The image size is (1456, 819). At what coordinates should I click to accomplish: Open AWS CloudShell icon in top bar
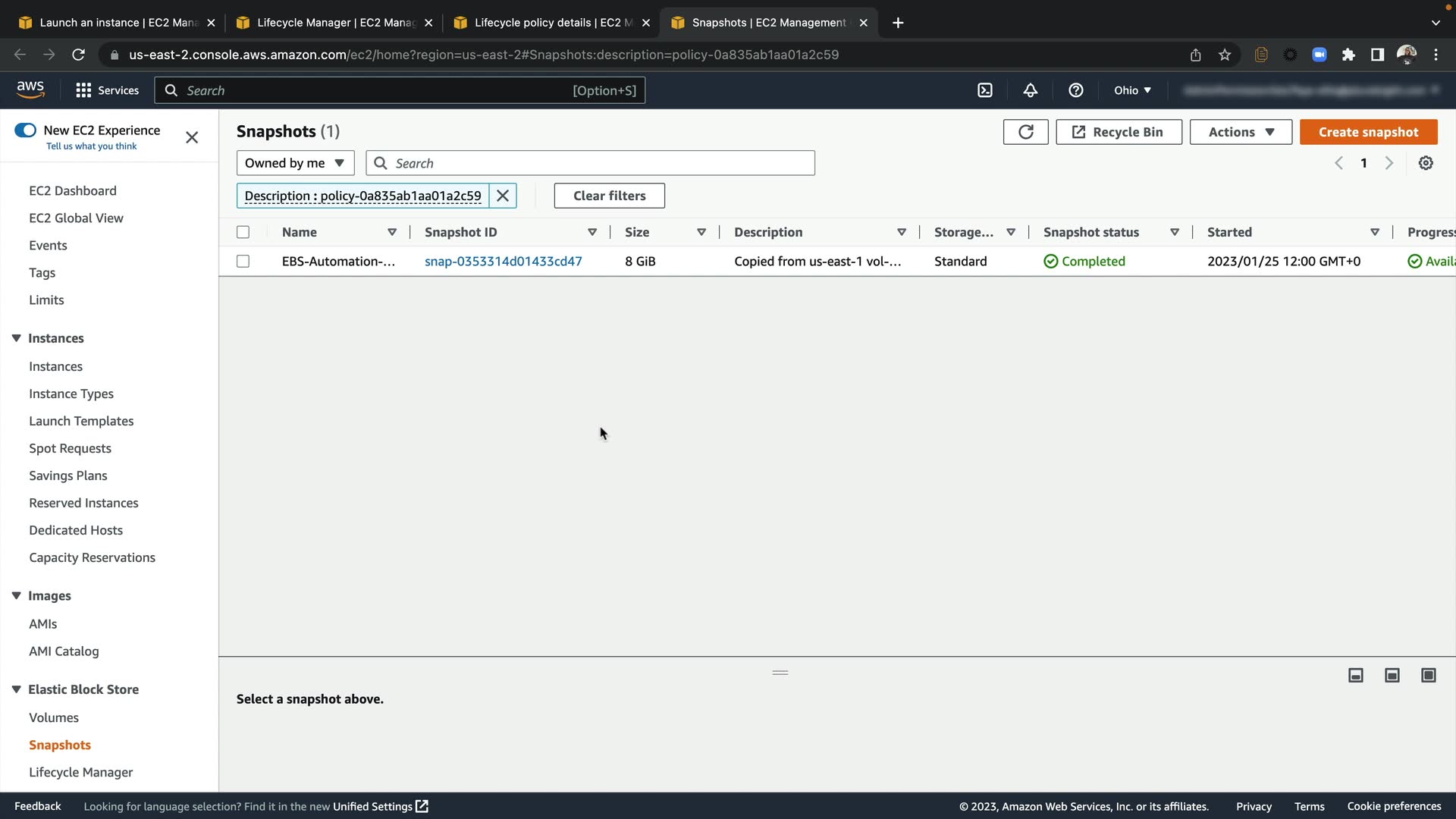[984, 90]
